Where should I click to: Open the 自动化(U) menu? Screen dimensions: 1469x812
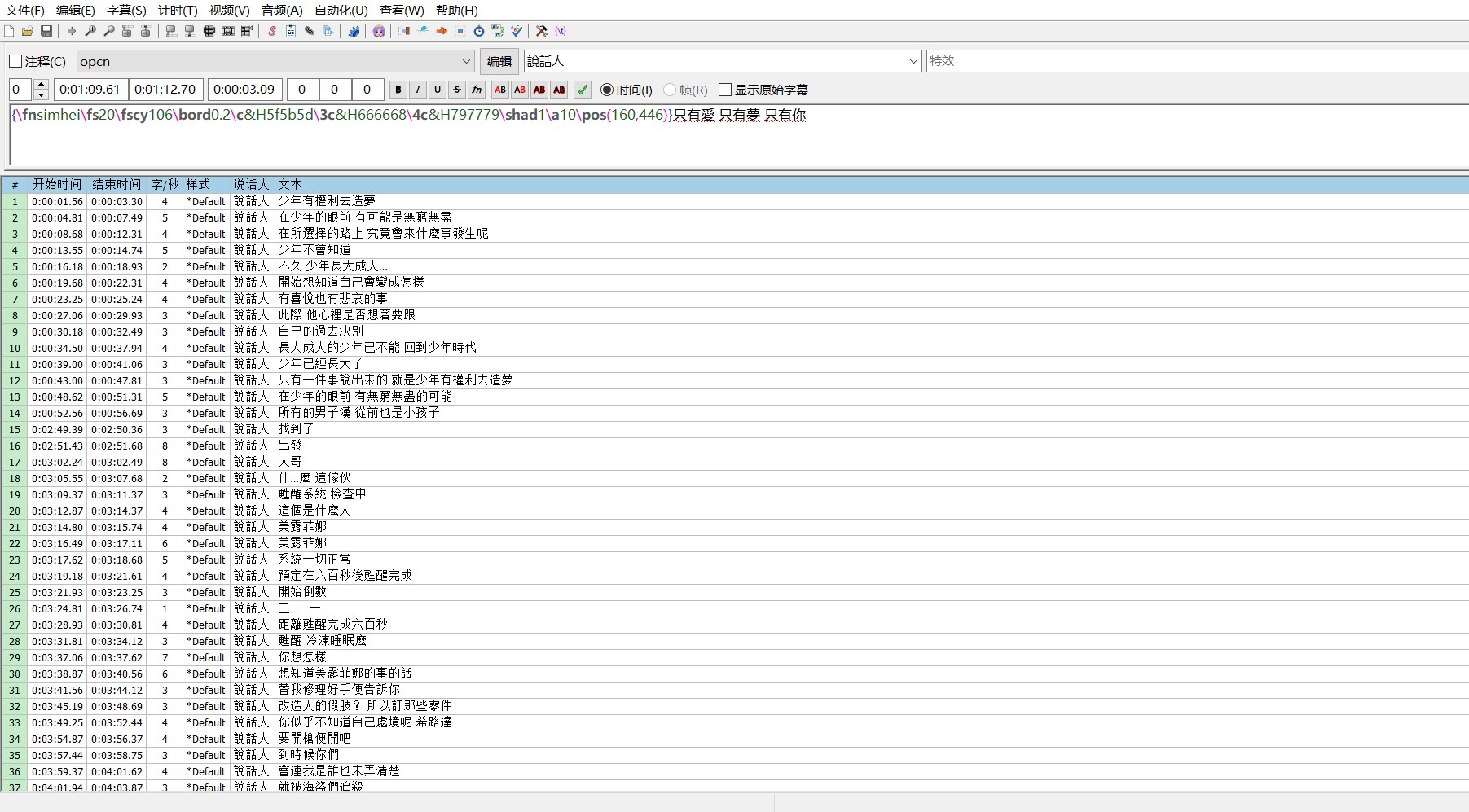(341, 11)
